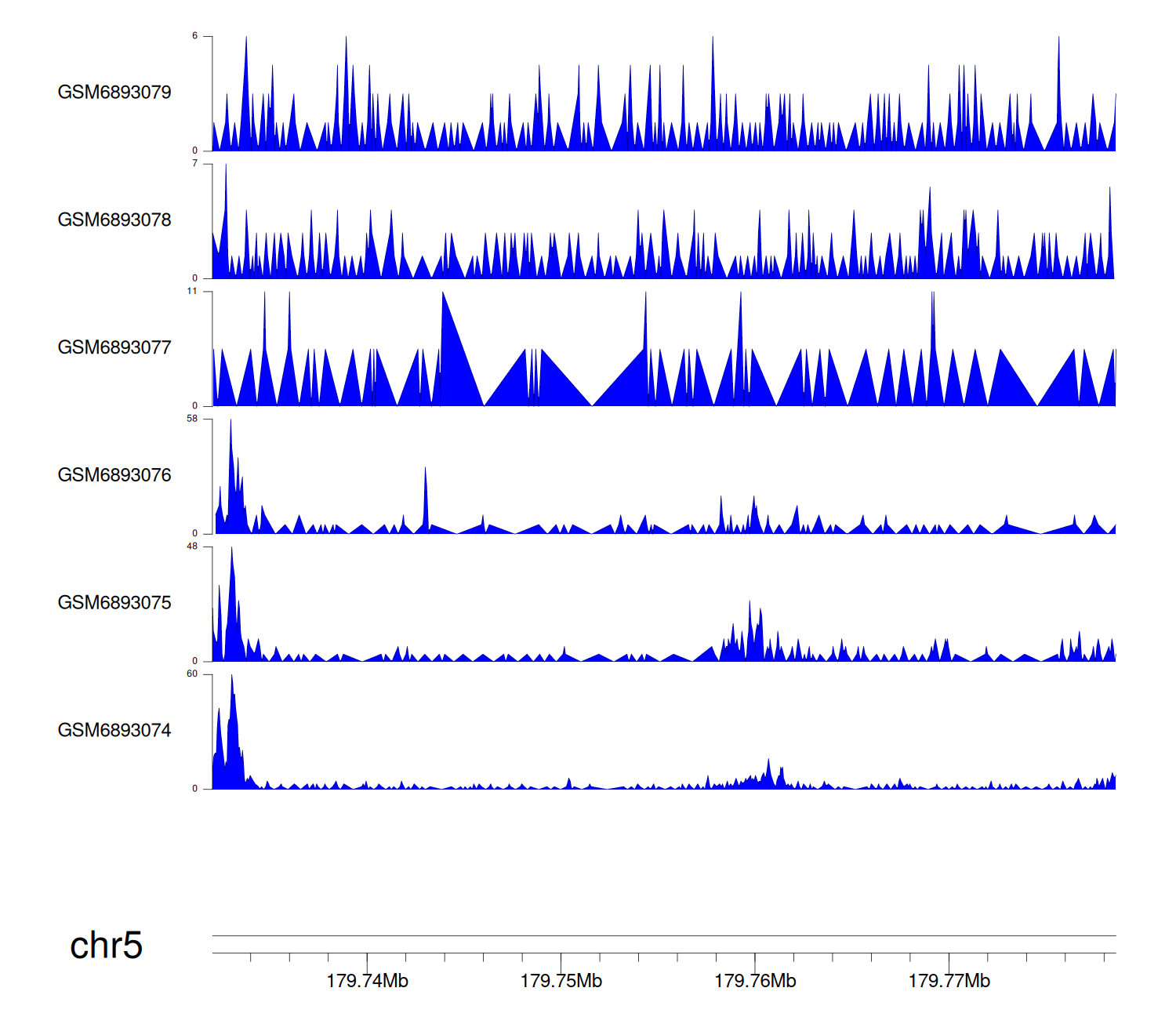The width and height of the screenshot is (1176, 1035).
Task: Select the 179.77Mb axis tick label
Action: (x=949, y=982)
